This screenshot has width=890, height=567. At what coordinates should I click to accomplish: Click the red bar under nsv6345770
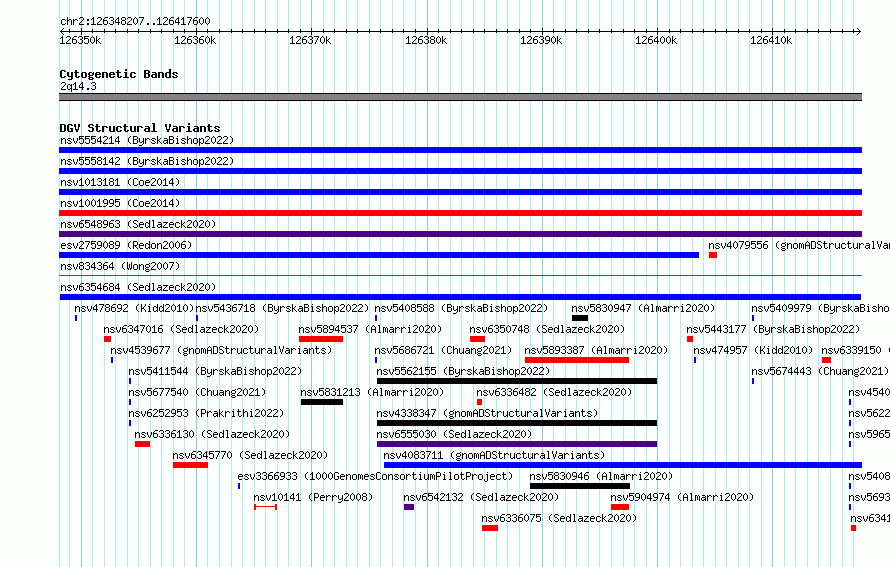pos(191,465)
